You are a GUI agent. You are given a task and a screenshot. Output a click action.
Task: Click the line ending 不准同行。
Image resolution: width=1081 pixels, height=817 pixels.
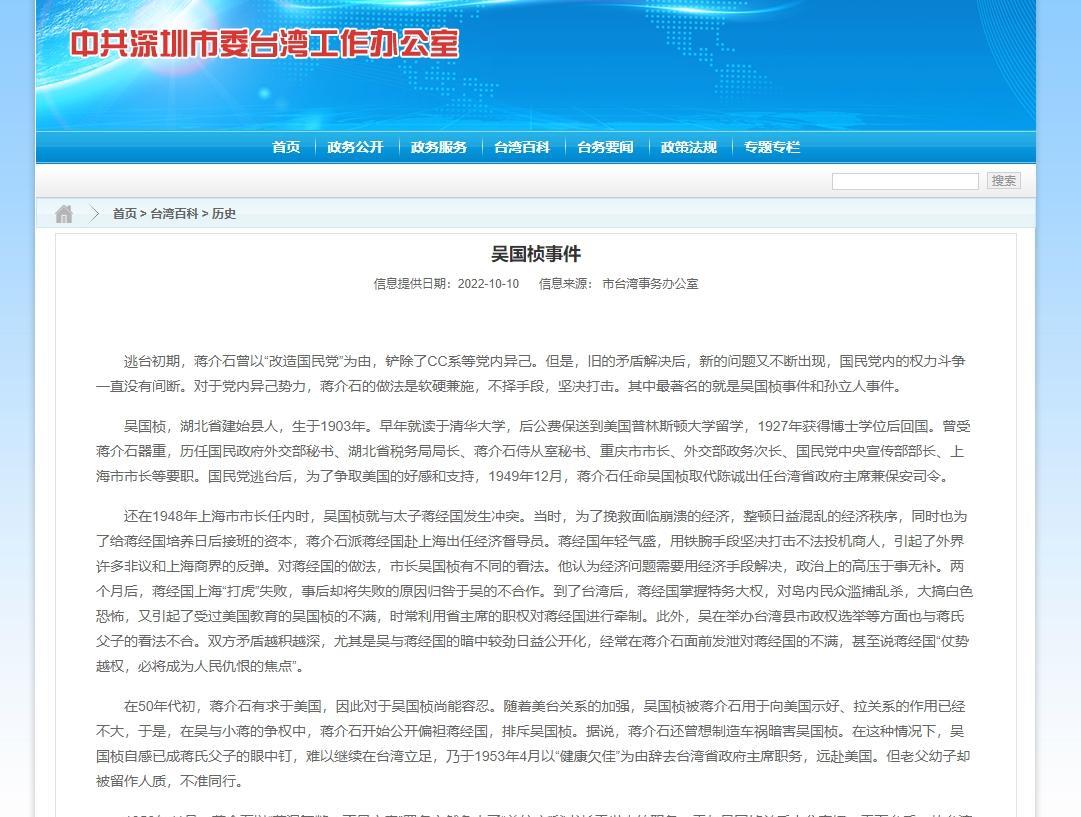[x=170, y=781]
